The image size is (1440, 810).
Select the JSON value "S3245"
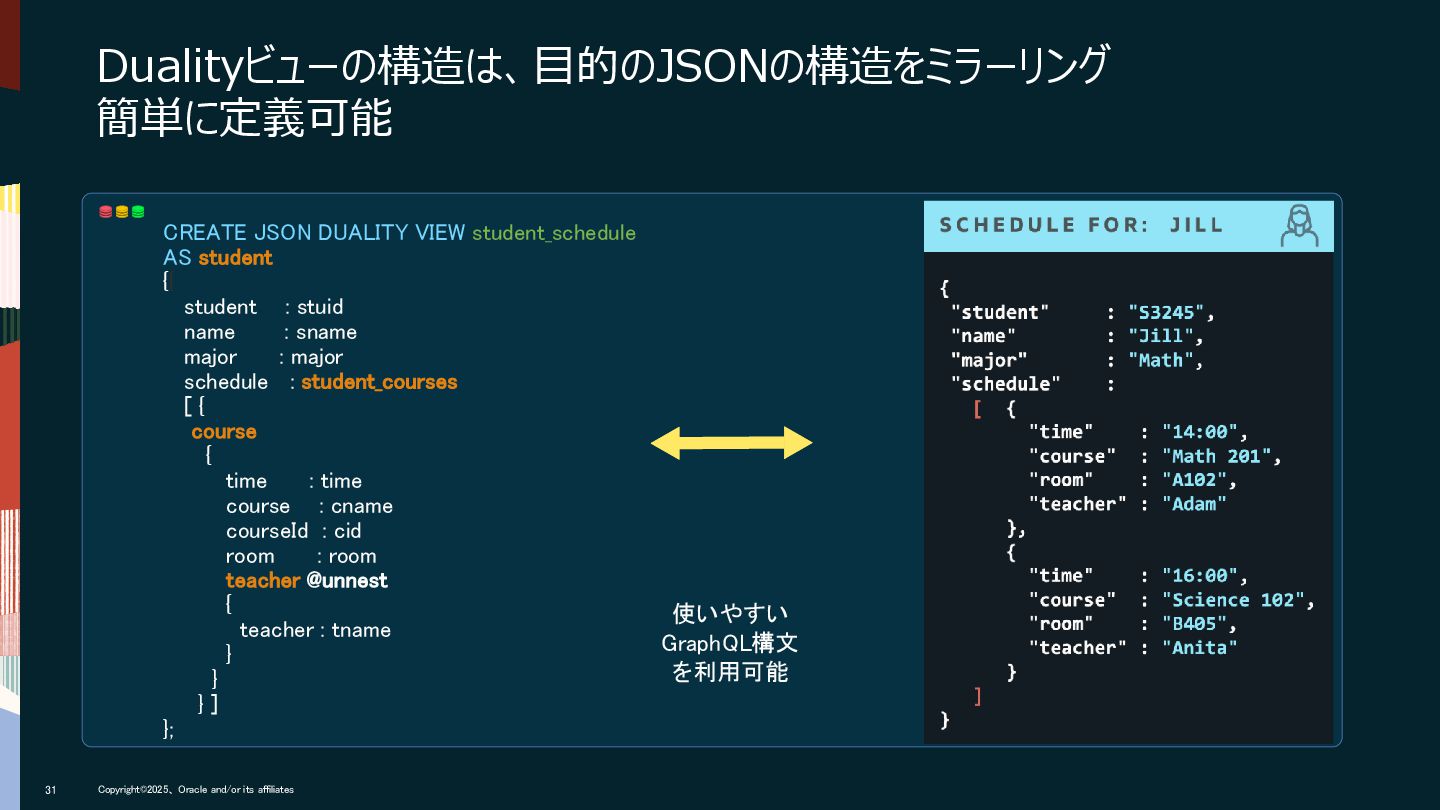(1167, 312)
